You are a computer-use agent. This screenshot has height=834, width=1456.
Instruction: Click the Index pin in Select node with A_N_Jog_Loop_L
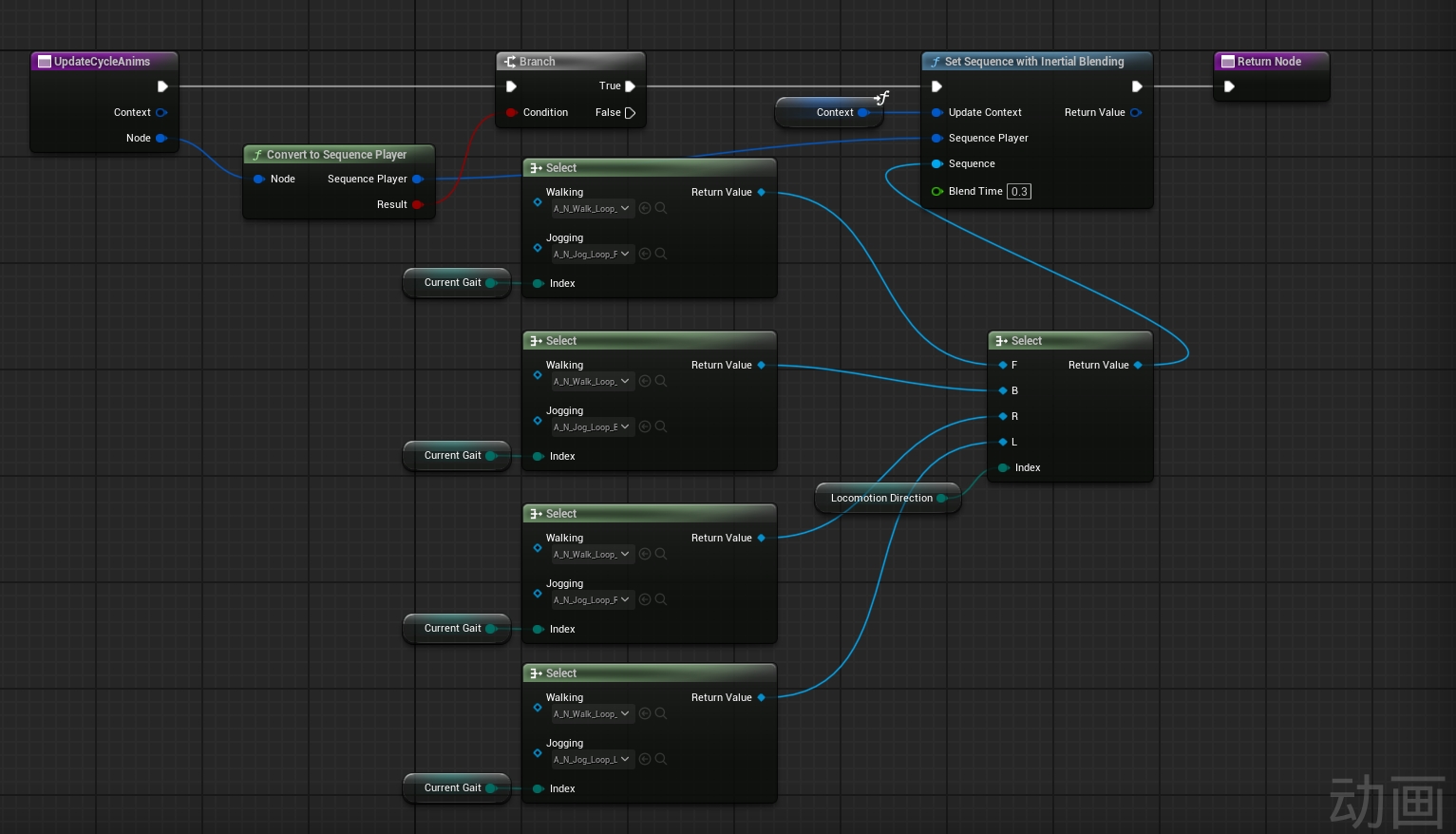tap(538, 788)
